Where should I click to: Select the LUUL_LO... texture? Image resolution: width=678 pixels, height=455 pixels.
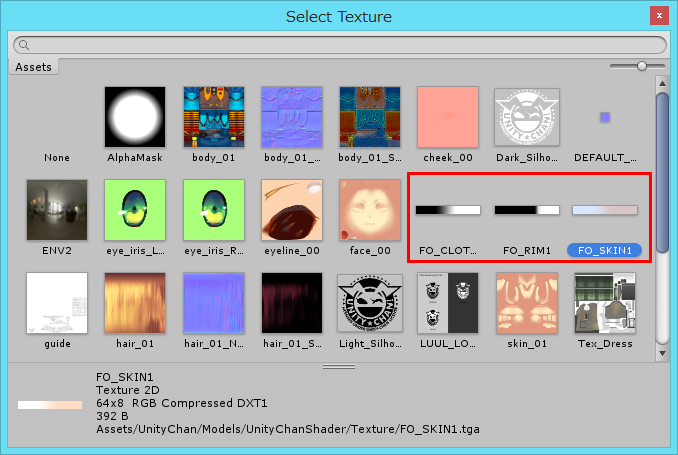tap(448, 303)
